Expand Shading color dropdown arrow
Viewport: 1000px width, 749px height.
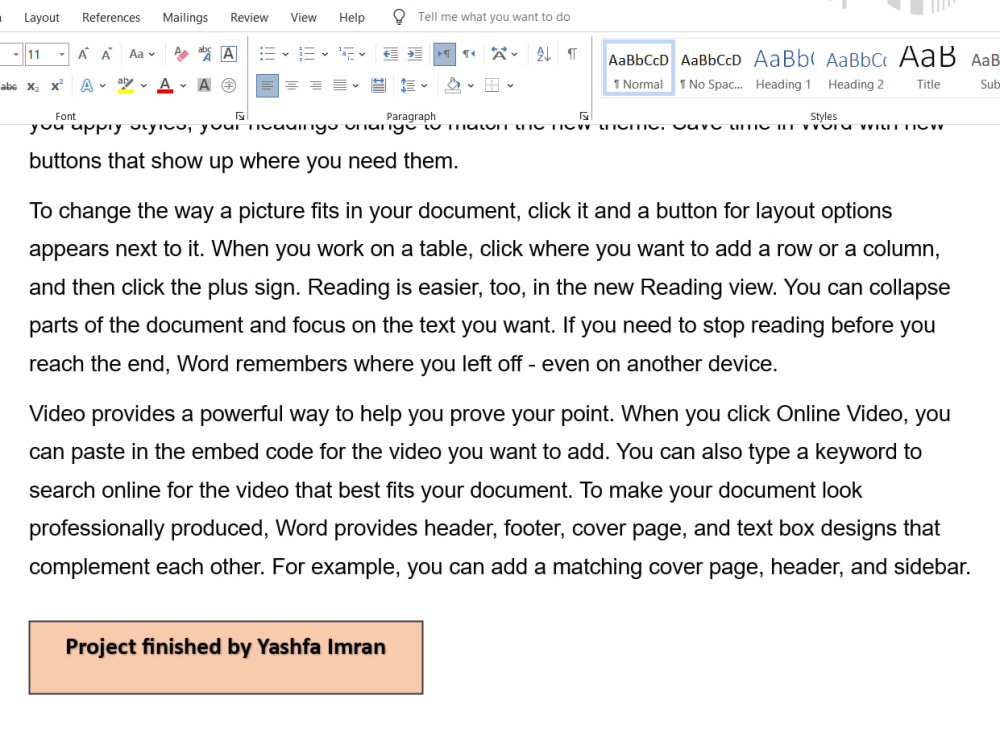(x=471, y=85)
